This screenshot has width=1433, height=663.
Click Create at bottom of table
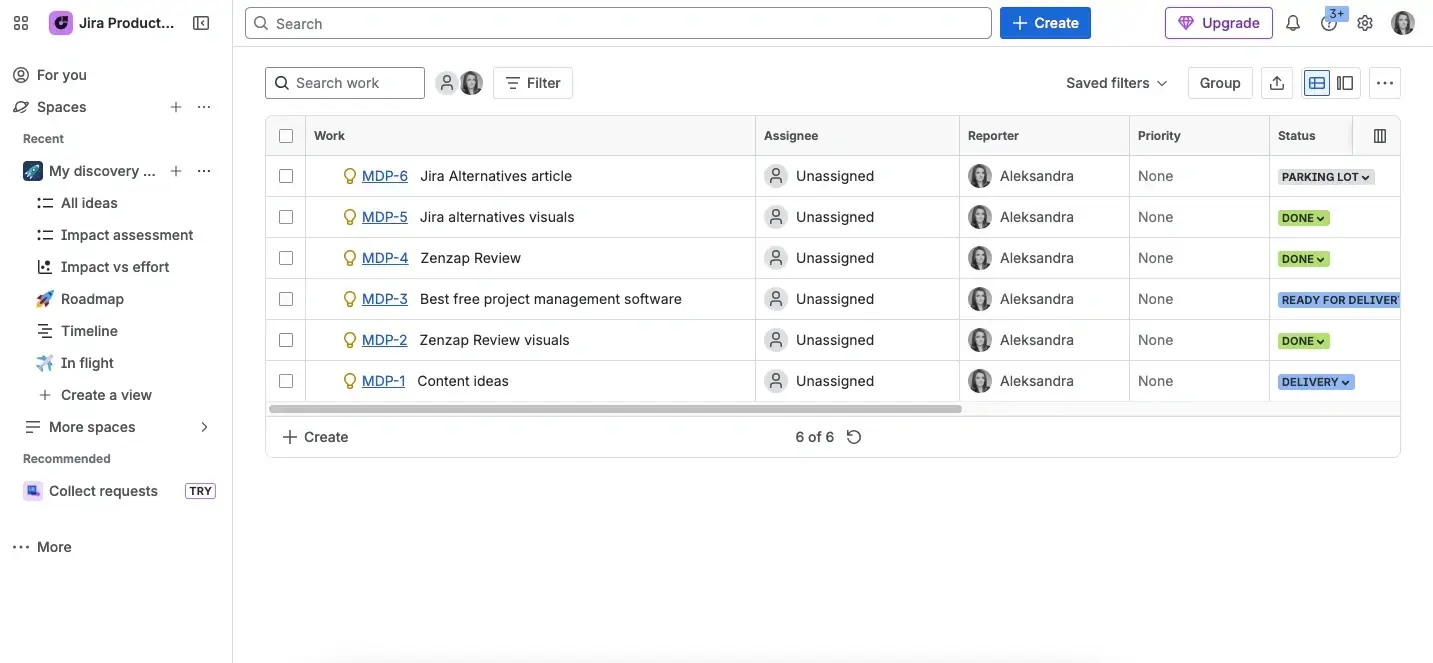click(x=316, y=437)
